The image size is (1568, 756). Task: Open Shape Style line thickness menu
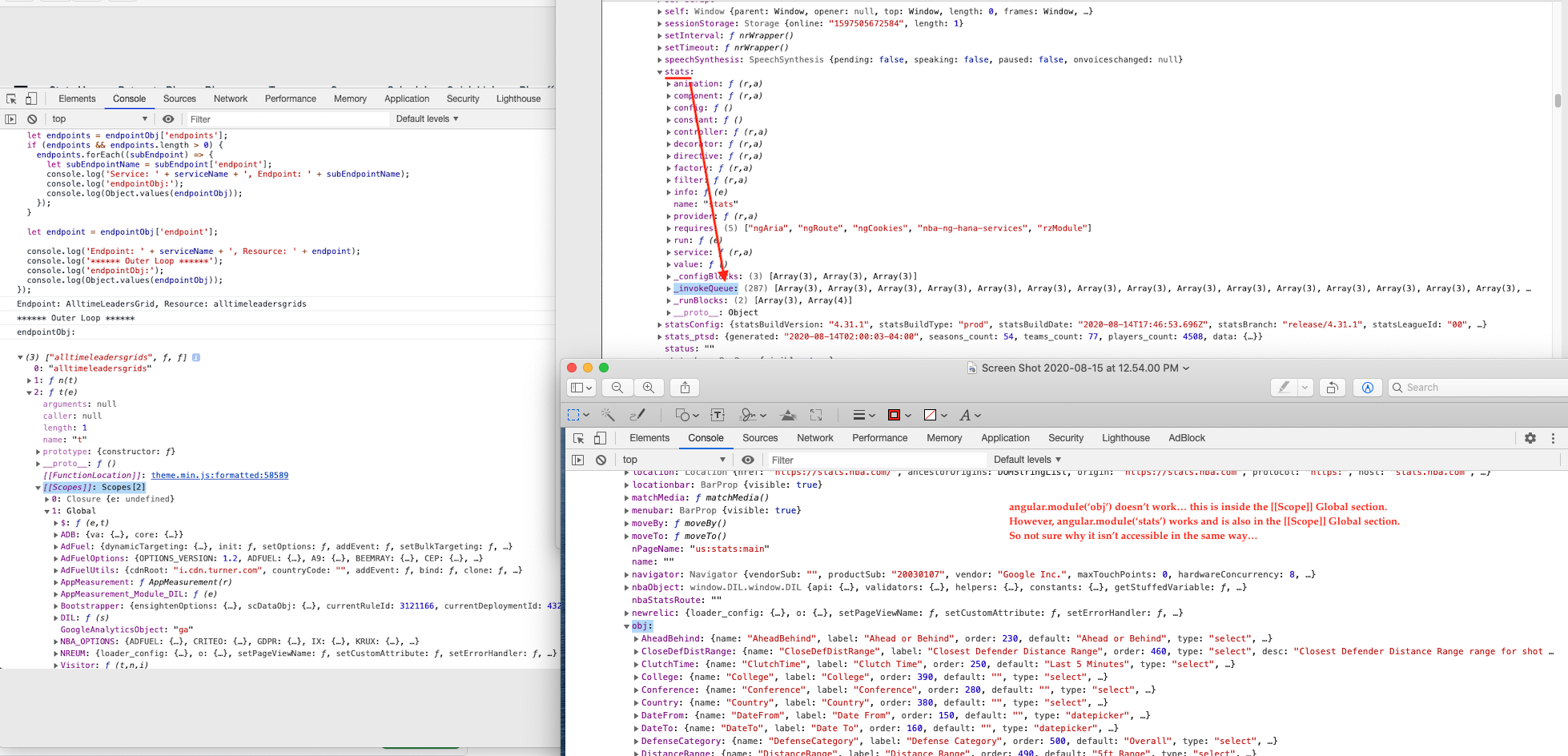click(863, 415)
